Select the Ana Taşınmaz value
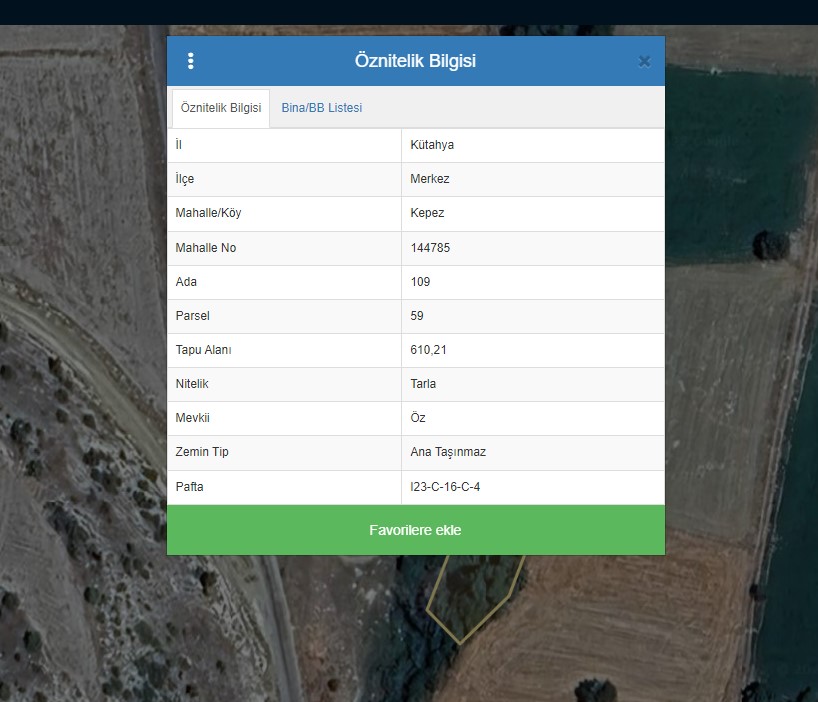 [x=446, y=452]
